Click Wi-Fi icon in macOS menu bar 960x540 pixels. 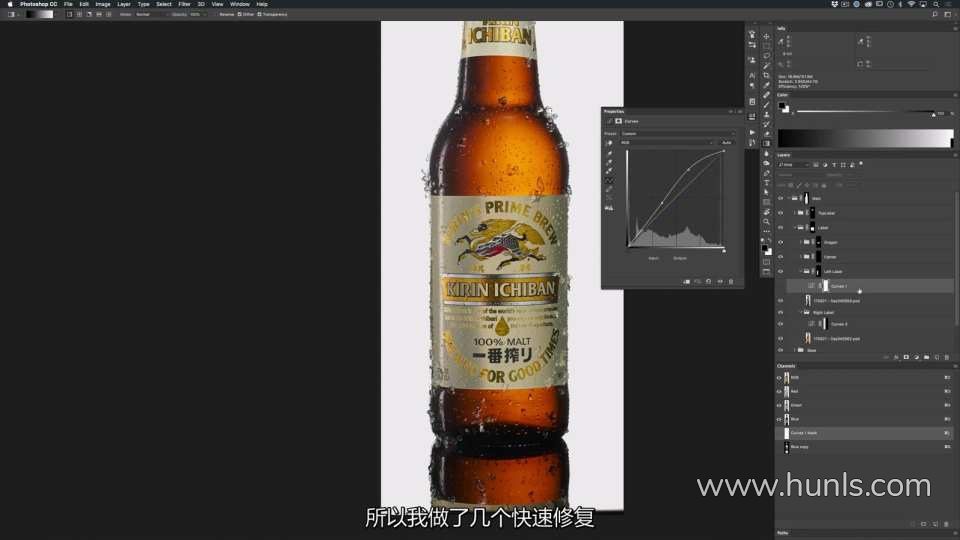(912, 4)
